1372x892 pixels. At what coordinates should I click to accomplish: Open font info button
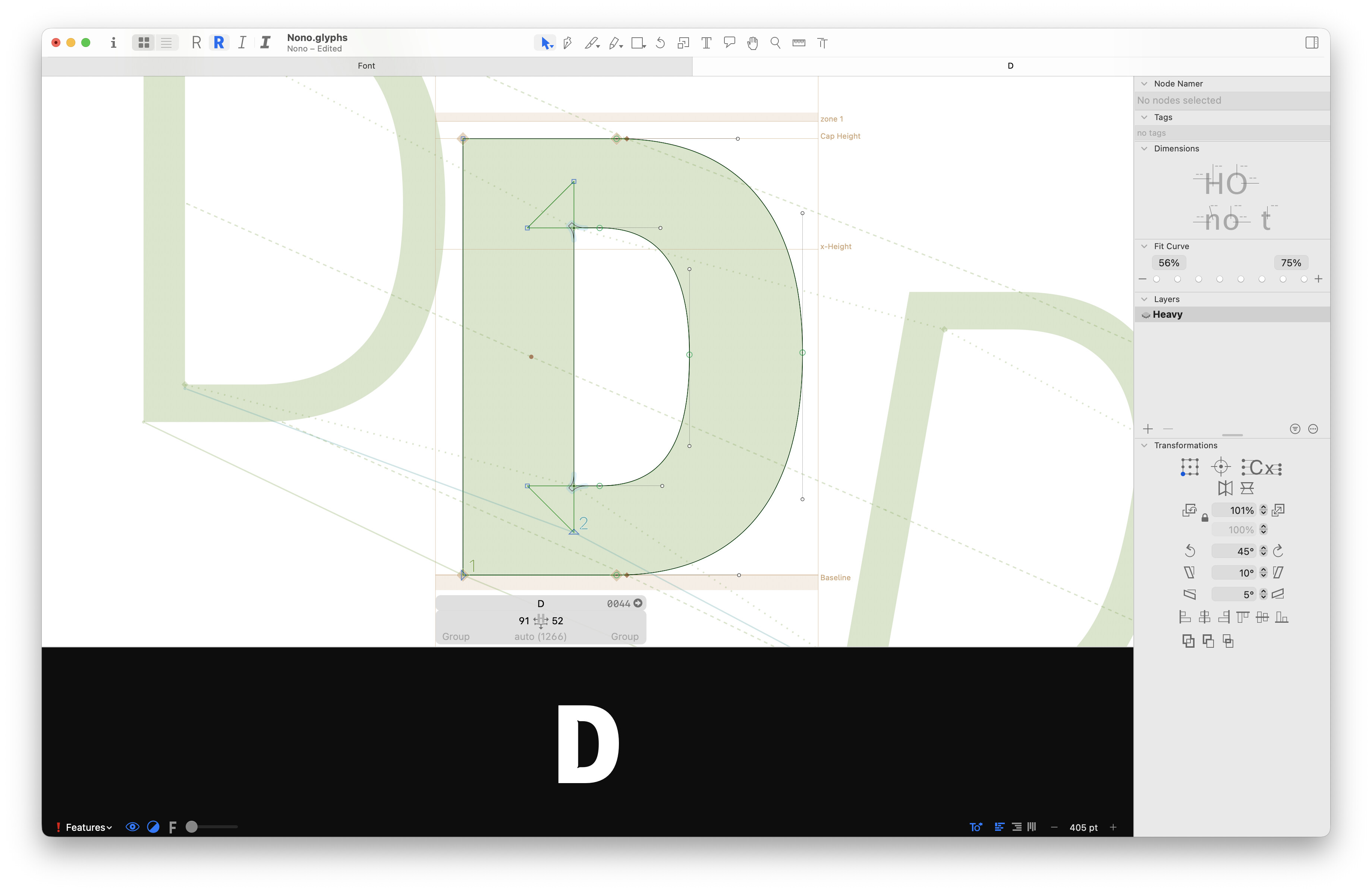pyautogui.click(x=114, y=43)
